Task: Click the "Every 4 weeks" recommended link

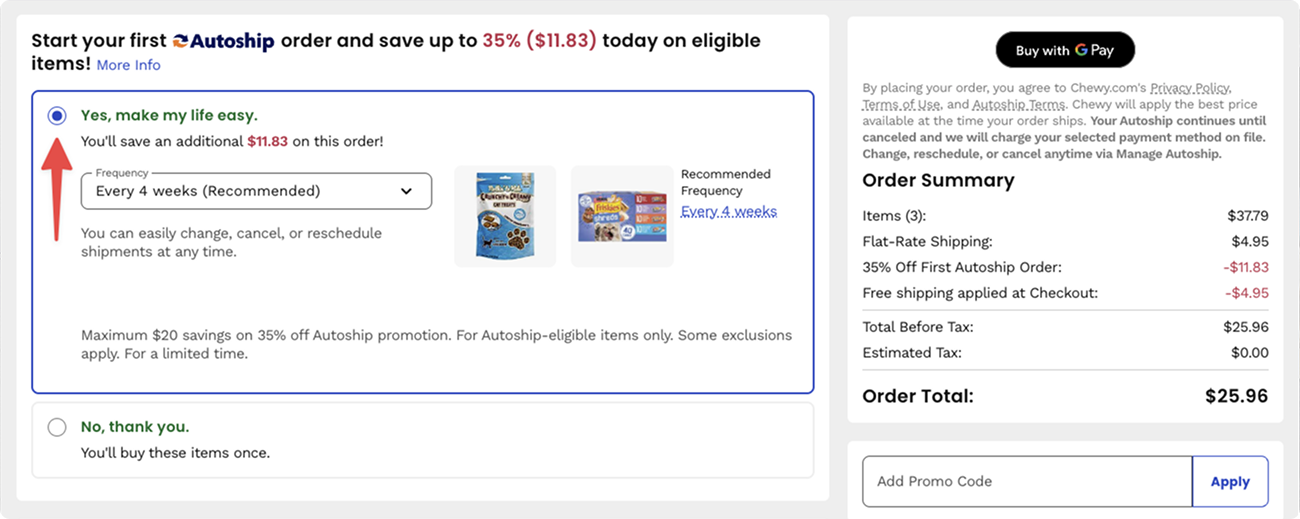Action: pyautogui.click(x=729, y=211)
